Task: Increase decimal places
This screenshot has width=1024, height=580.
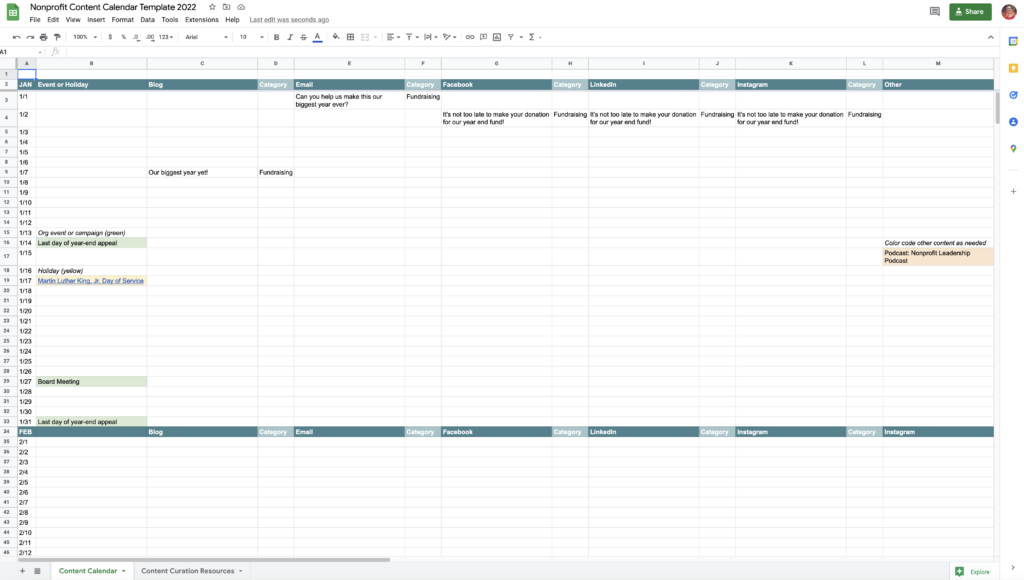Action: 150,37
